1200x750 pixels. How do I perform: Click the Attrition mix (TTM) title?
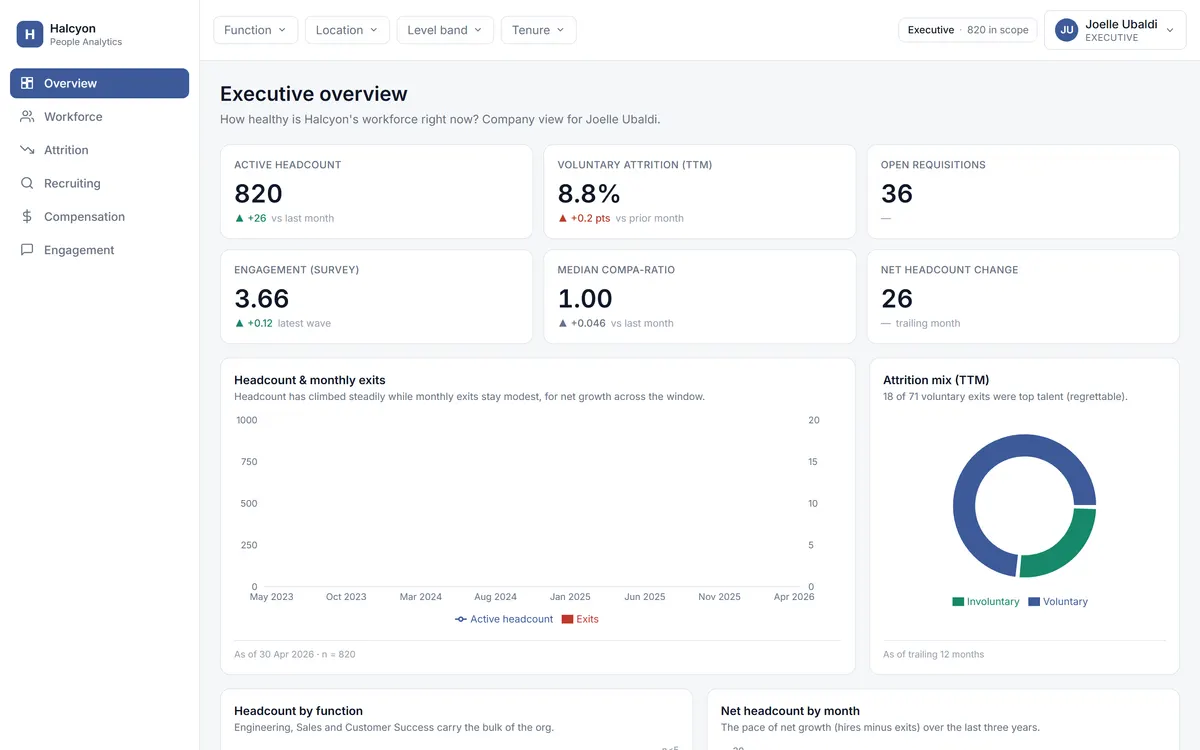936,380
